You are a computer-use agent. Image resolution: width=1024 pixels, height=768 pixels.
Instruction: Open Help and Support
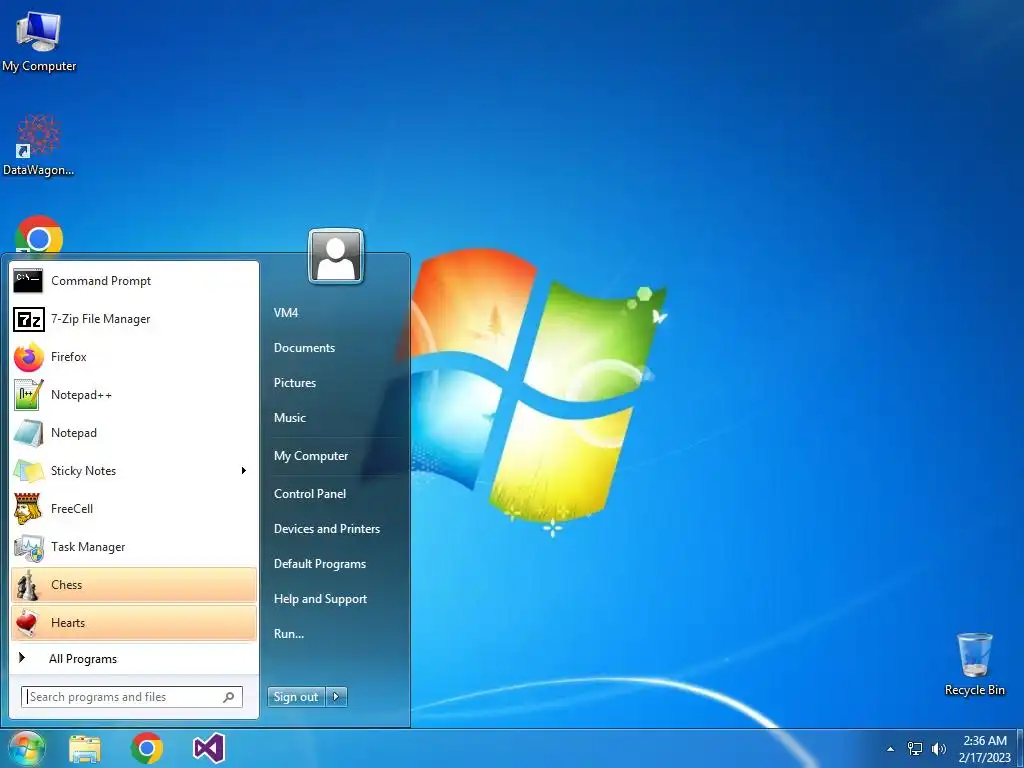tap(320, 599)
